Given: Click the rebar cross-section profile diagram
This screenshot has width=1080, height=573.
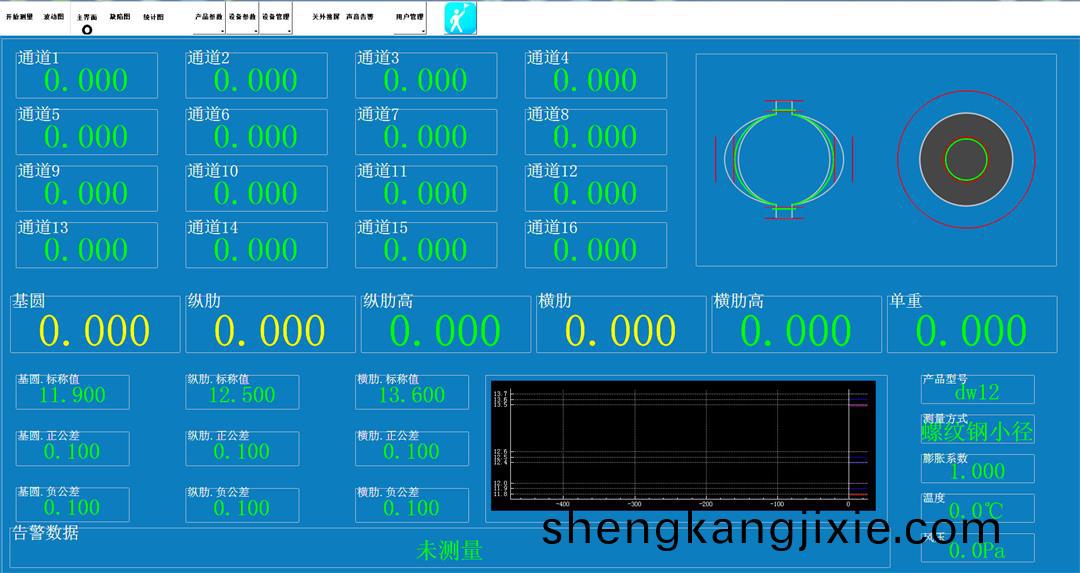Looking at the screenshot, I should point(784,159).
